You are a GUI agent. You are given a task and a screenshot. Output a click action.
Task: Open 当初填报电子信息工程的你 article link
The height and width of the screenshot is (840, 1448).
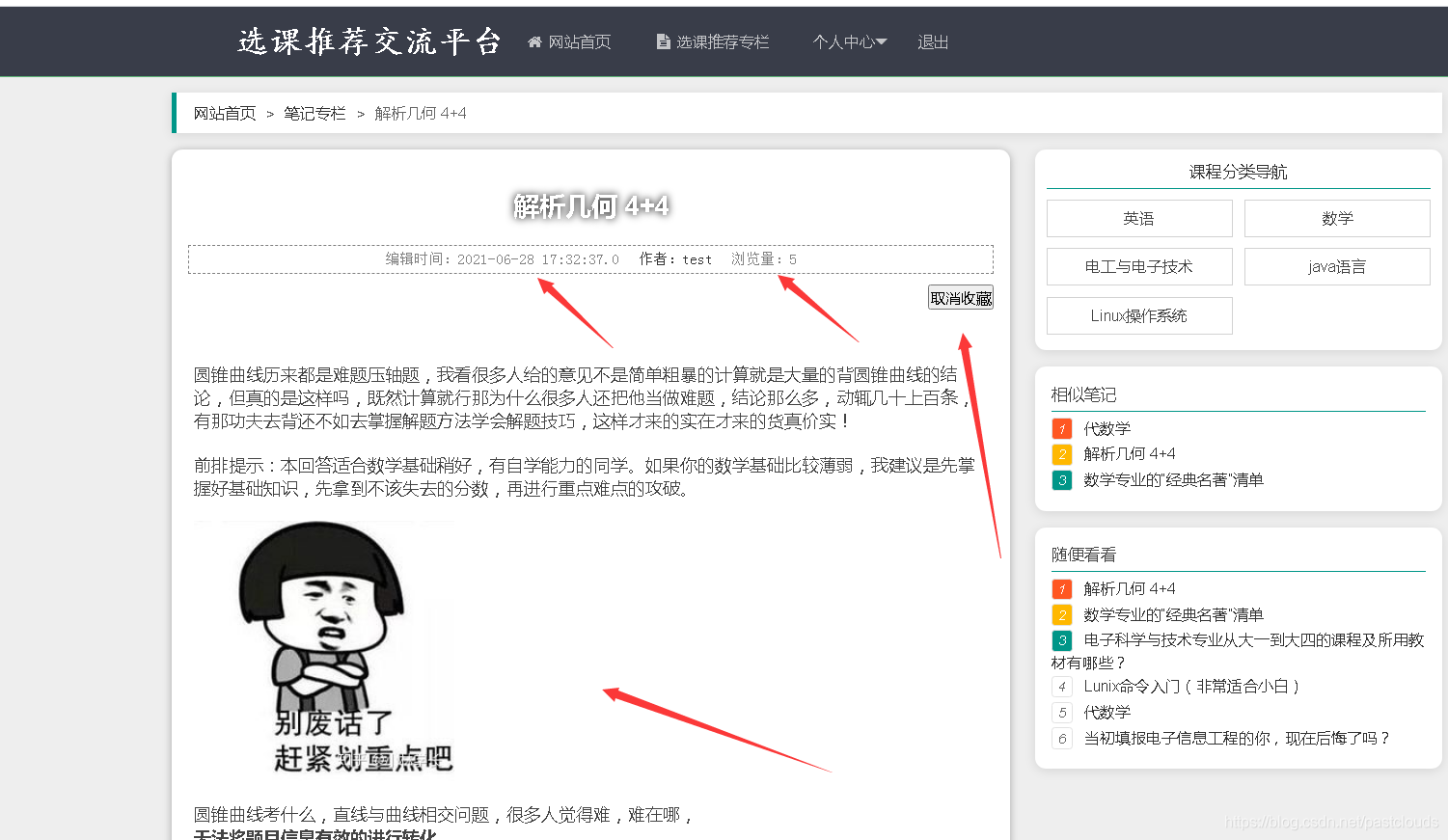[x=1237, y=738]
